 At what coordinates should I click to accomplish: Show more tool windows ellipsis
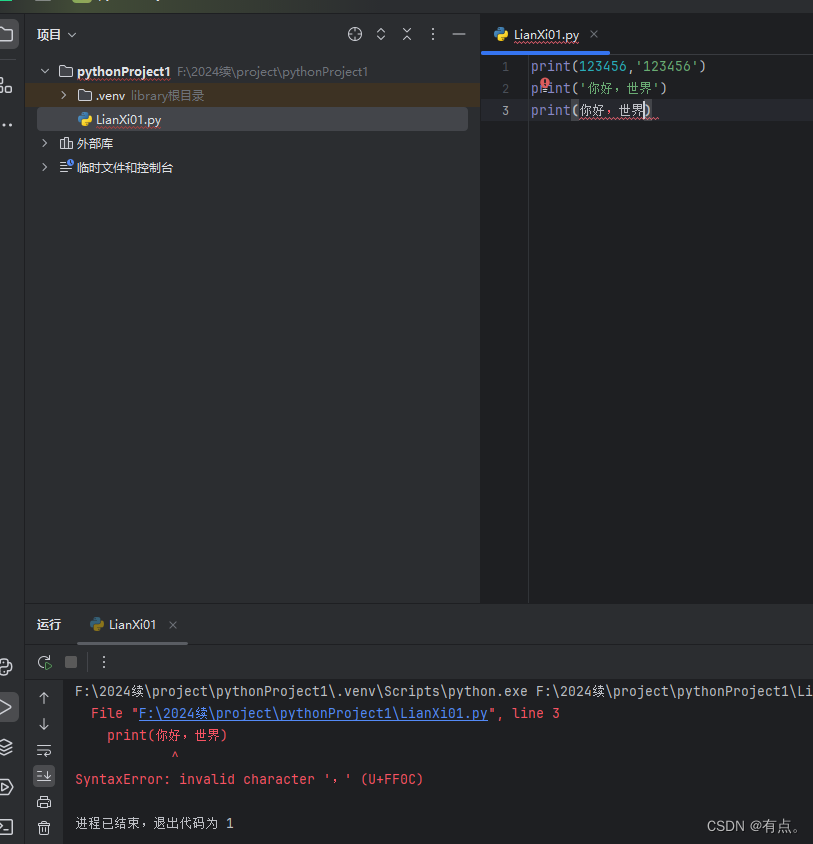tap(6, 125)
